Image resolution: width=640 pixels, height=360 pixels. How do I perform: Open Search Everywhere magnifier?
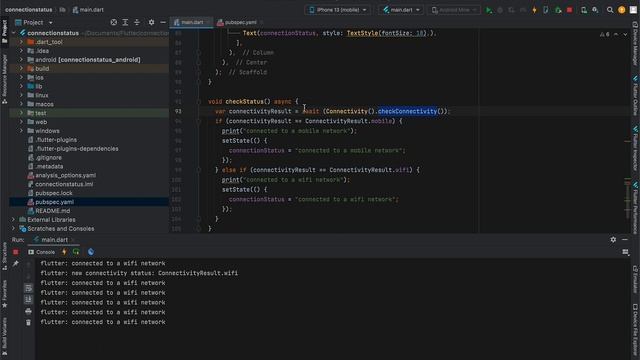(x=610, y=10)
